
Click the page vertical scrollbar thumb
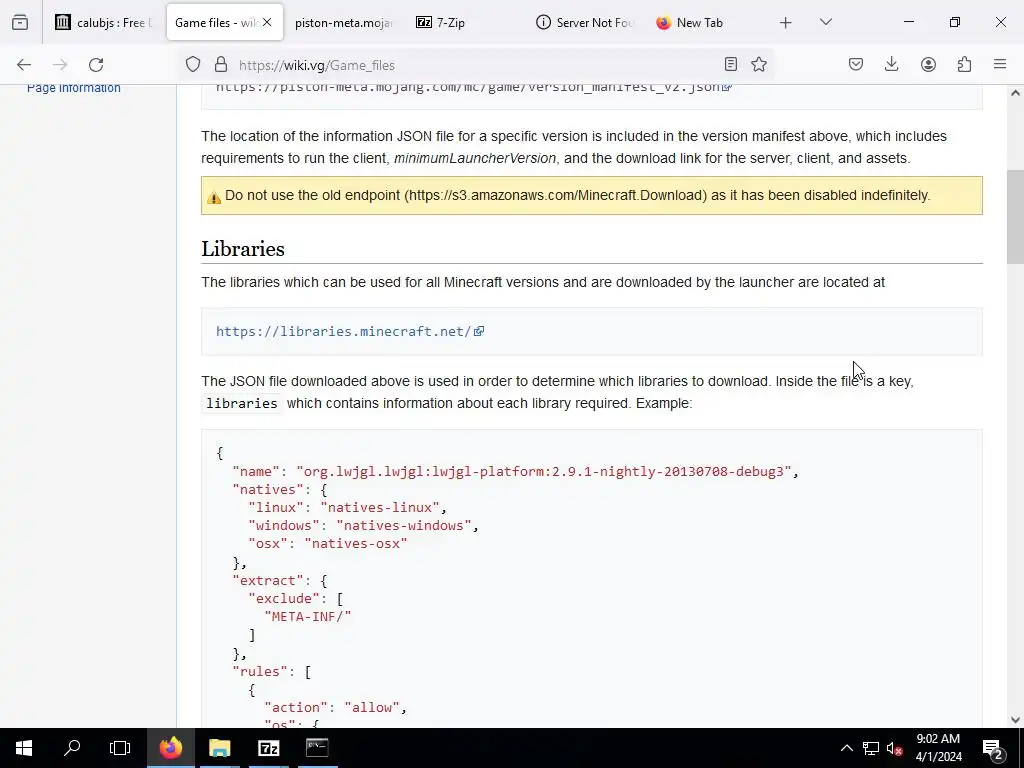point(1015,217)
